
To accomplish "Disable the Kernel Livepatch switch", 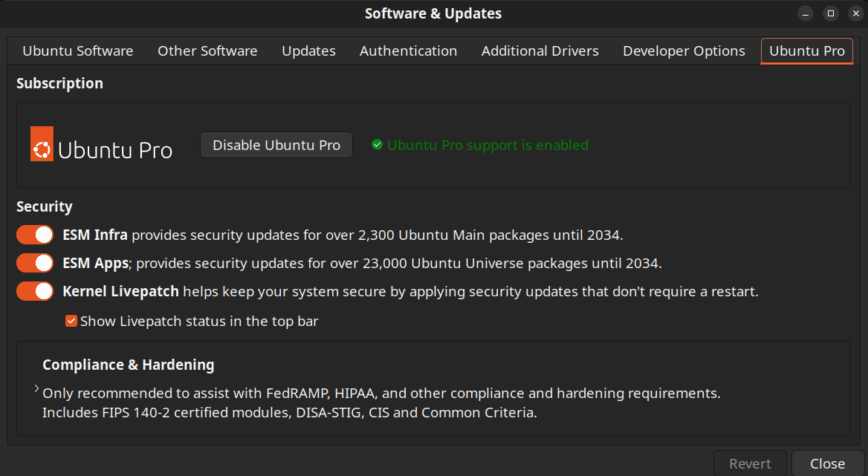I will click(x=35, y=292).
